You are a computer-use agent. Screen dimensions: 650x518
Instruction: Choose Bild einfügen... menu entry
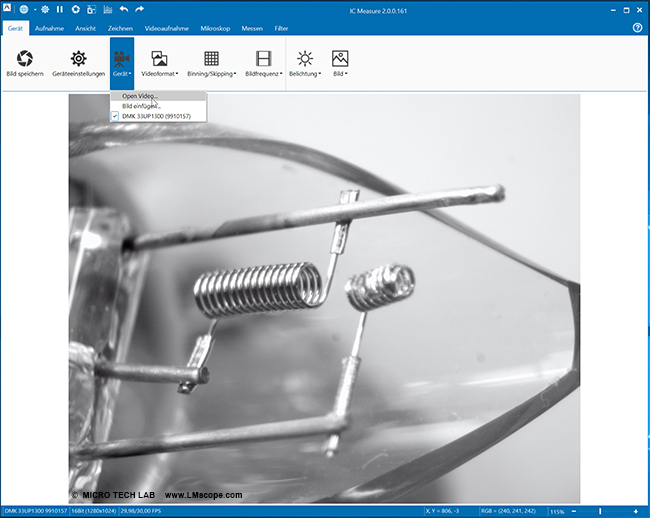(x=143, y=106)
